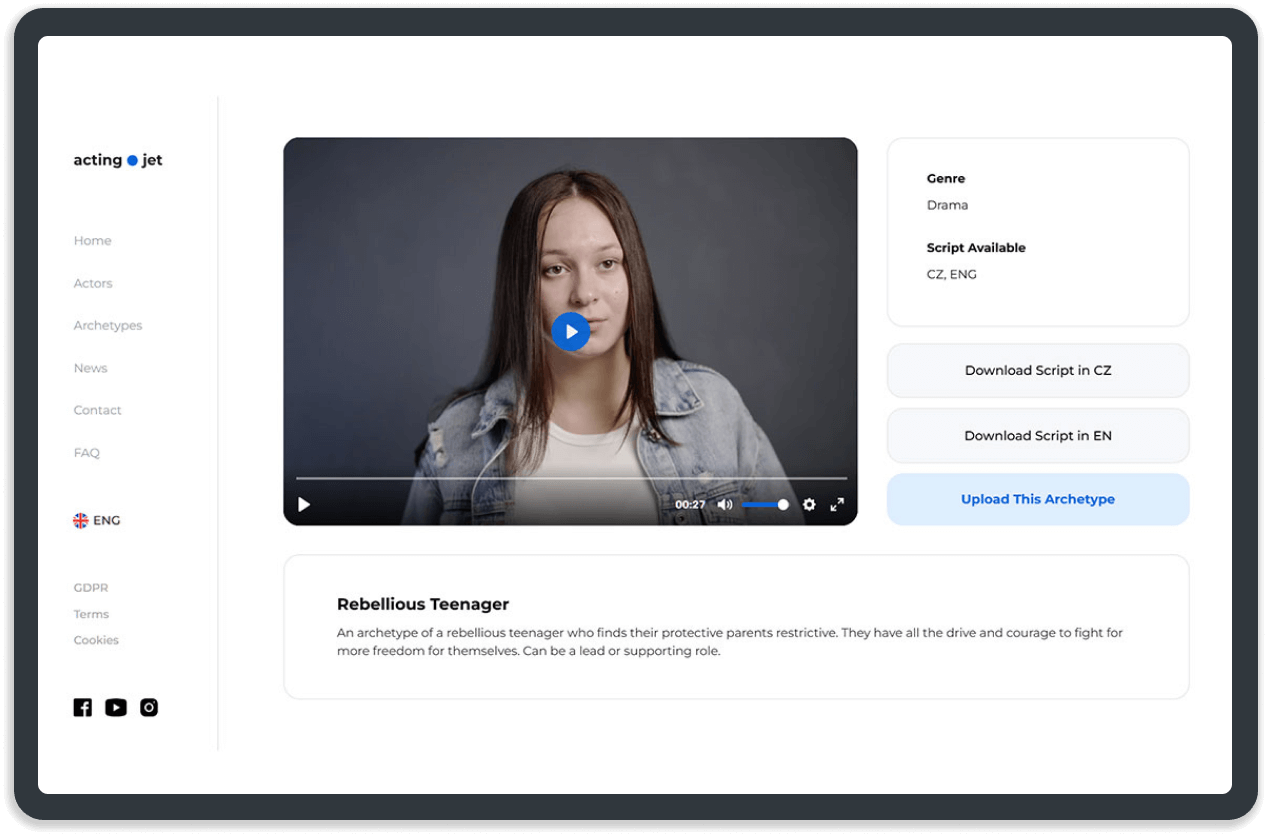
Task: Open the acting jet Instagram profile
Action: point(148,707)
